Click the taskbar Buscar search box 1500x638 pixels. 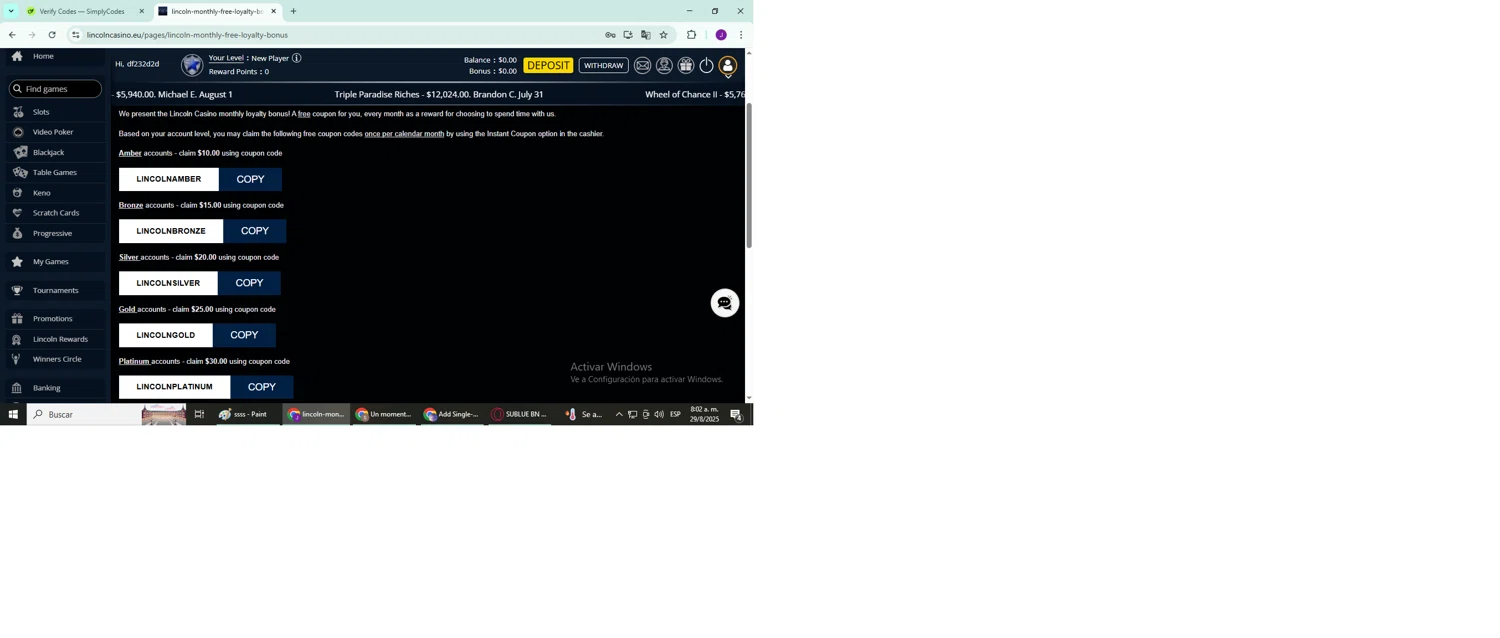pyautogui.click(x=106, y=414)
